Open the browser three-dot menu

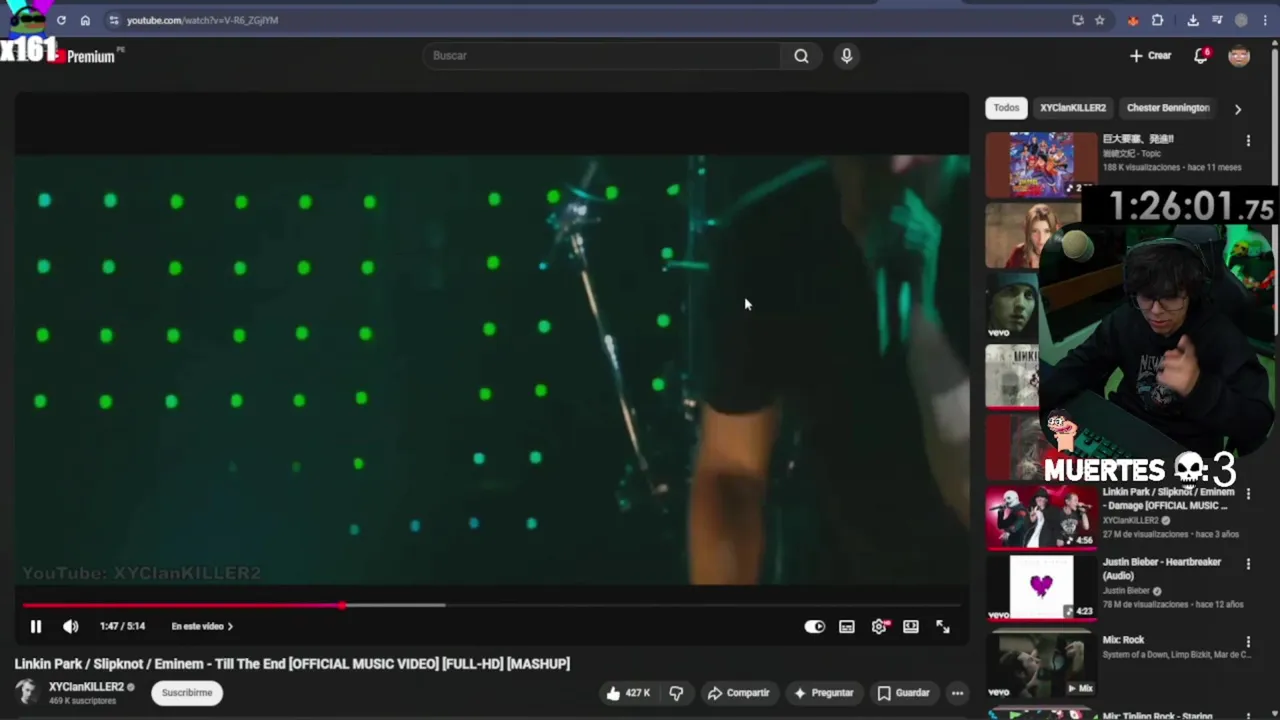(x=1265, y=20)
